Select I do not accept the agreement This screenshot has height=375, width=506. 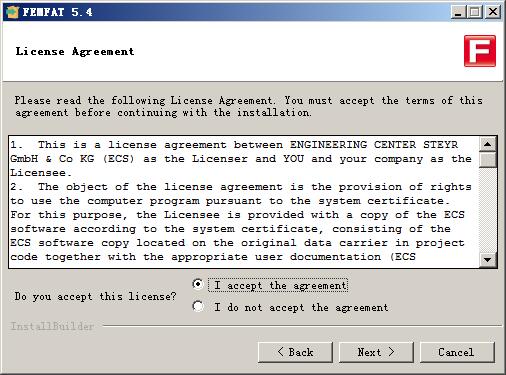[198, 306]
